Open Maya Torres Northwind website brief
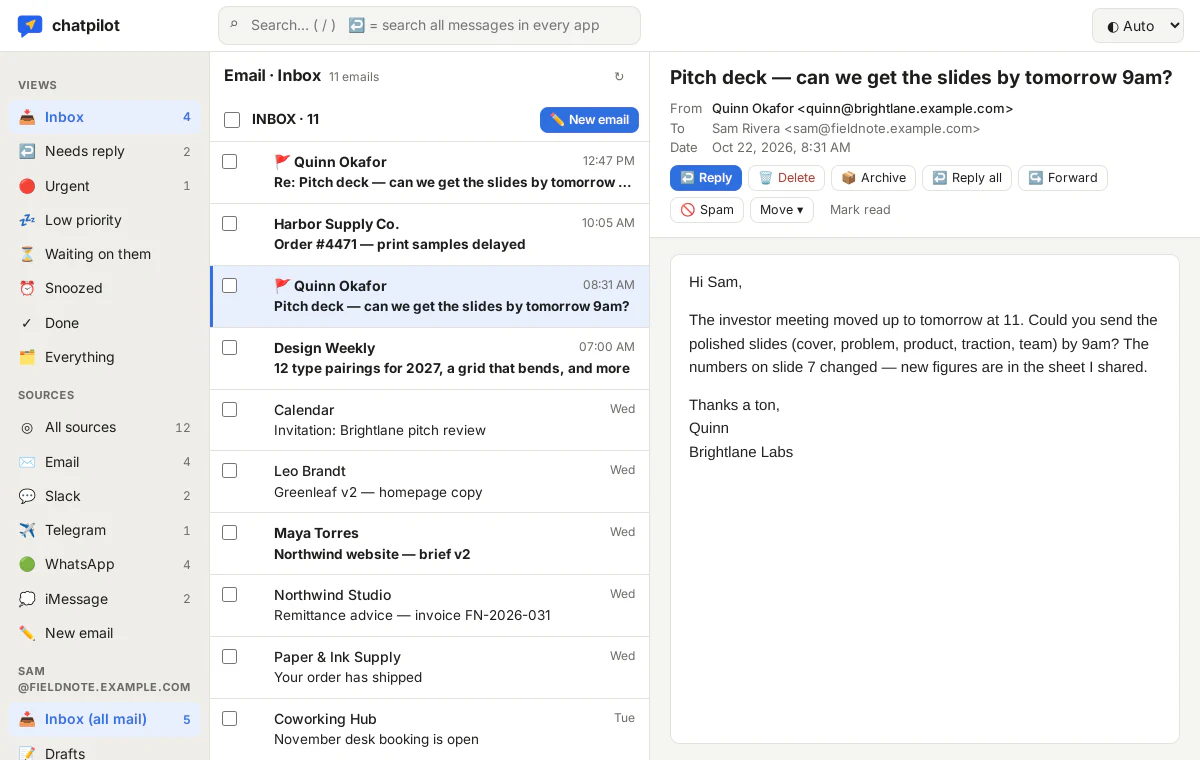1200x760 pixels. (x=430, y=543)
